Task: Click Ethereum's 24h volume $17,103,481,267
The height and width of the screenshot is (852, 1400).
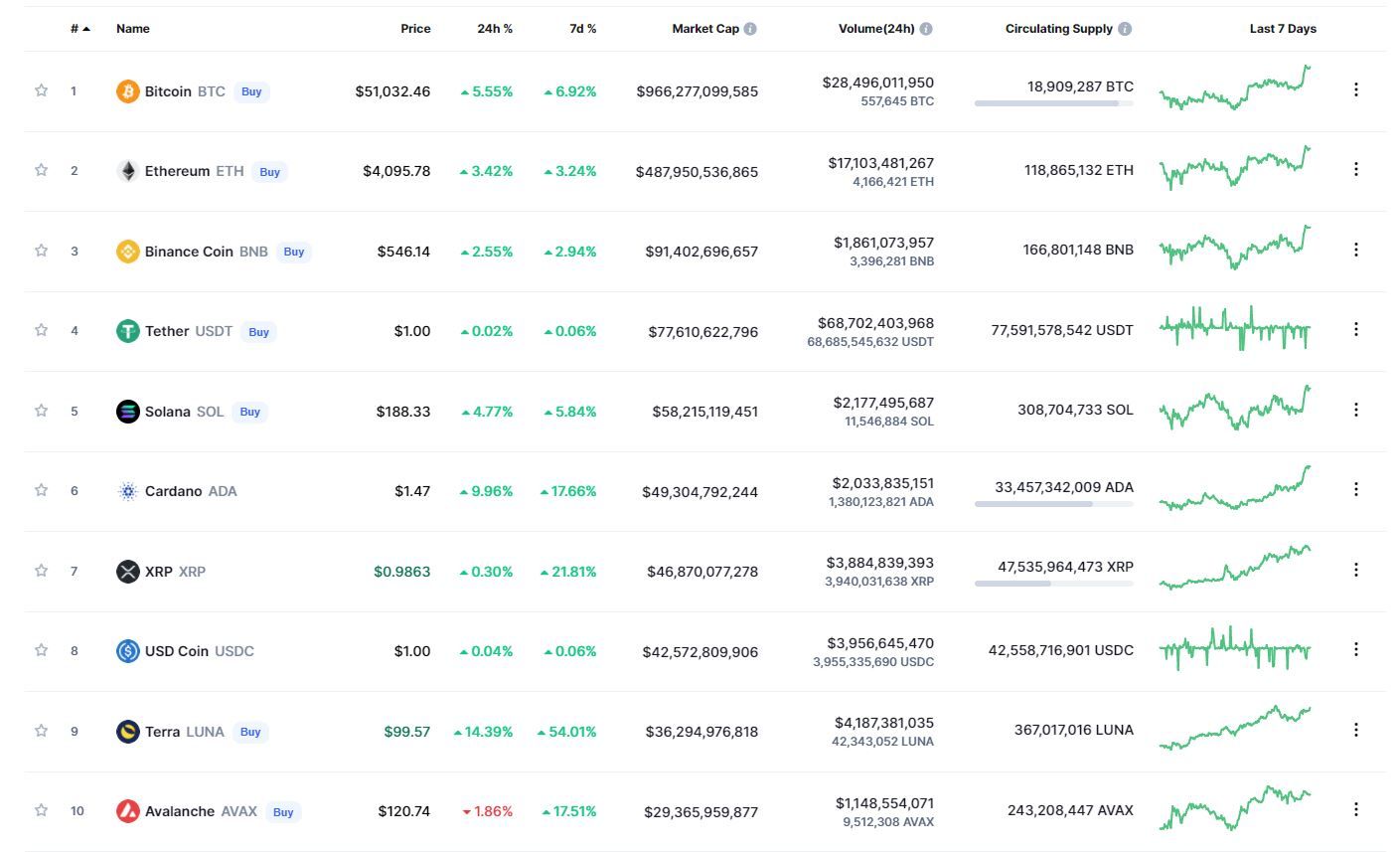Action: pyautogui.click(x=881, y=163)
